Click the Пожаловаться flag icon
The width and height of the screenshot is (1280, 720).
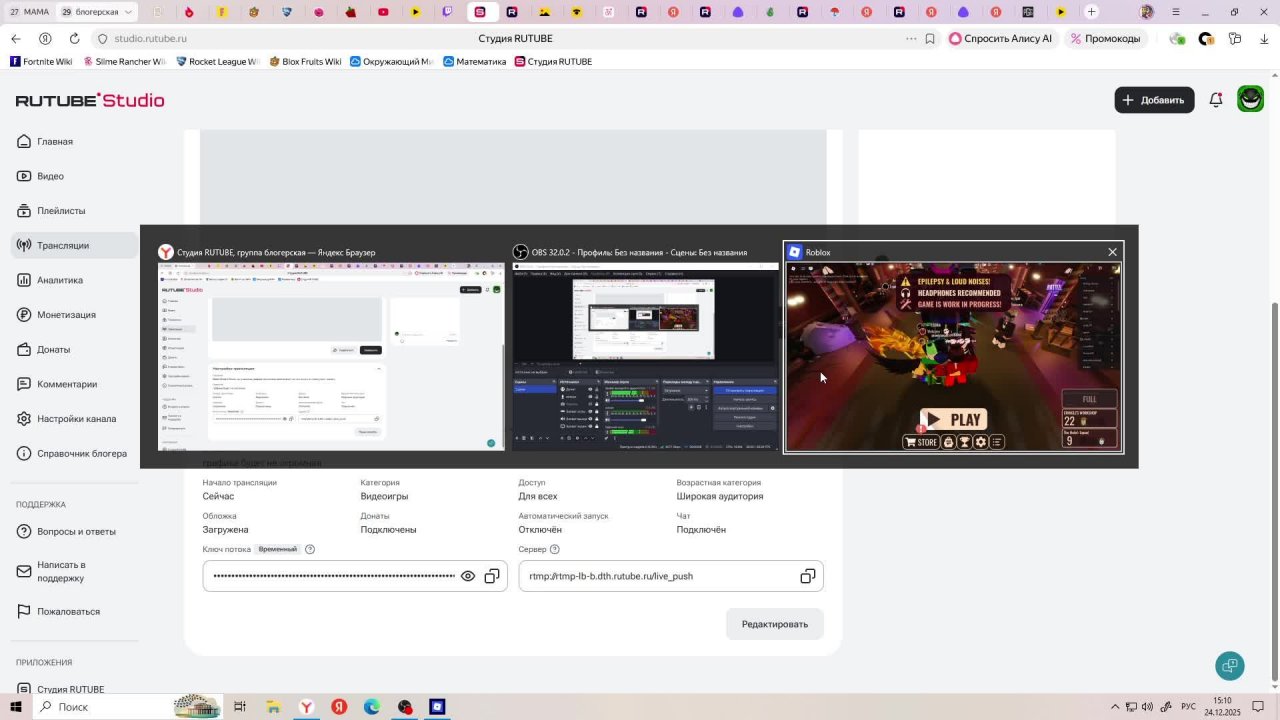(x=25, y=612)
